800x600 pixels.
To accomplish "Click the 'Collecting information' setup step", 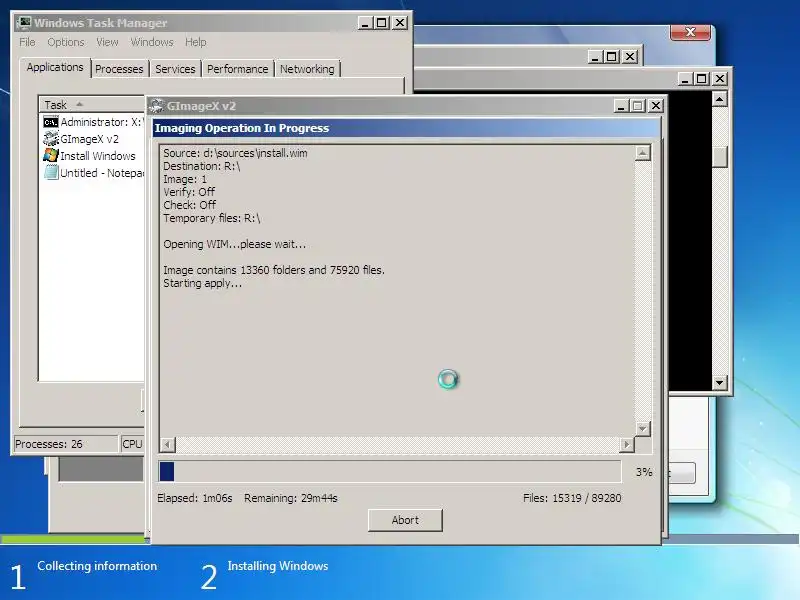I will coord(97,566).
